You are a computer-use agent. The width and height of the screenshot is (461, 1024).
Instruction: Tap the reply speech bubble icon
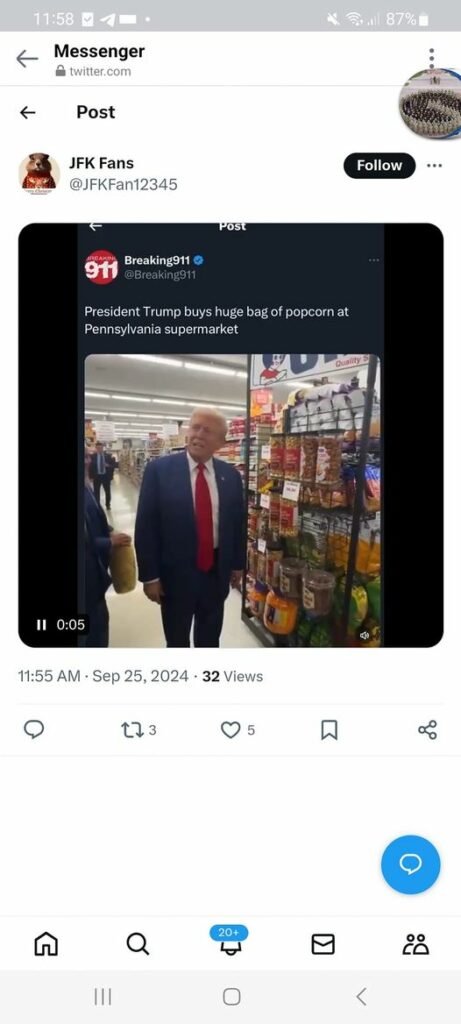pos(34,729)
